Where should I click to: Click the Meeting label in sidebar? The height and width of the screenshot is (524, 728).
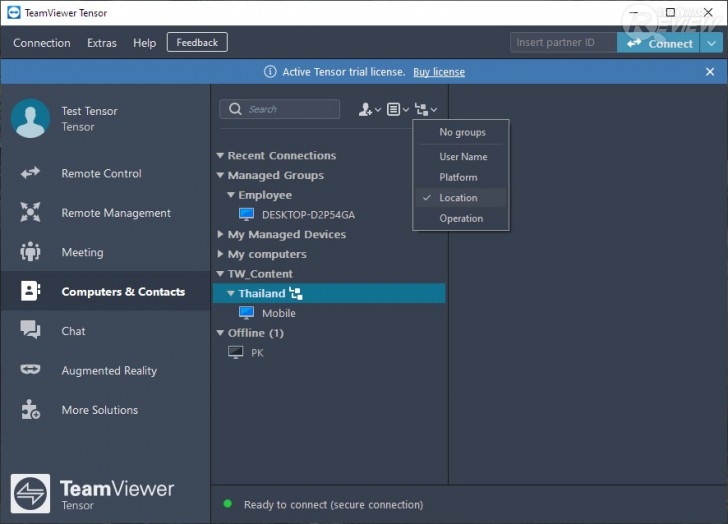click(x=83, y=252)
